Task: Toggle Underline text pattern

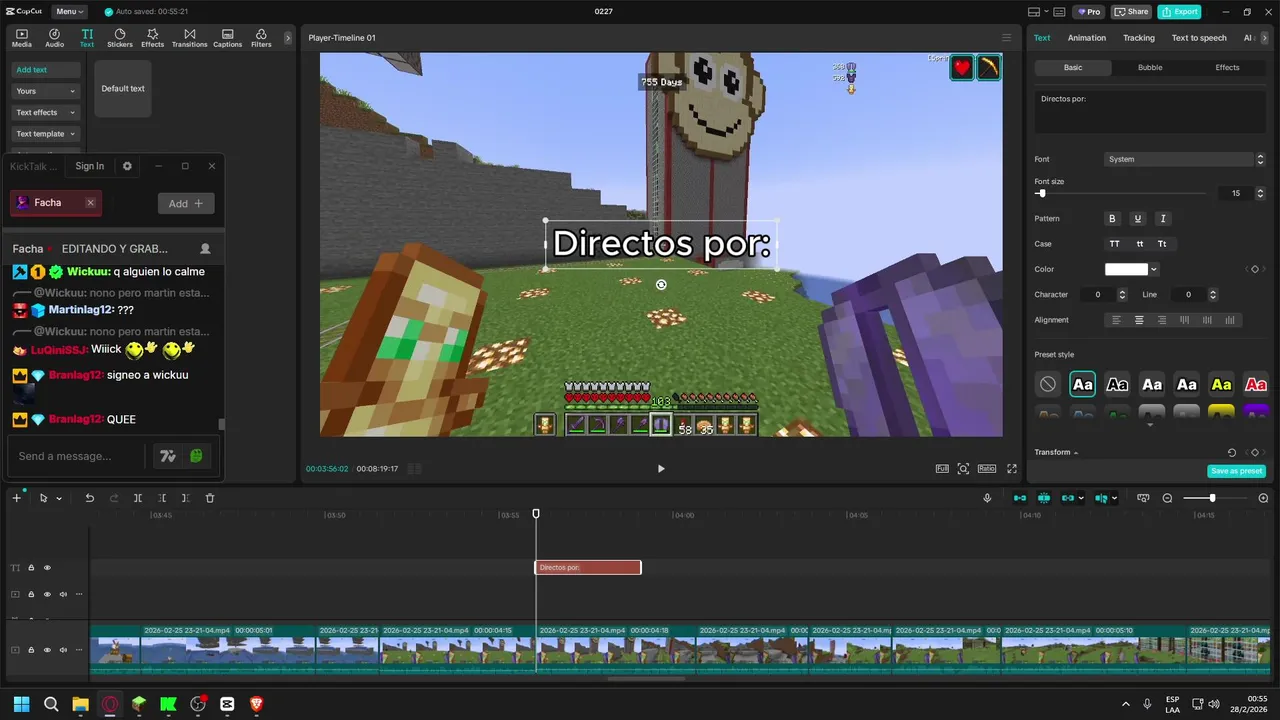Action: (1137, 218)
